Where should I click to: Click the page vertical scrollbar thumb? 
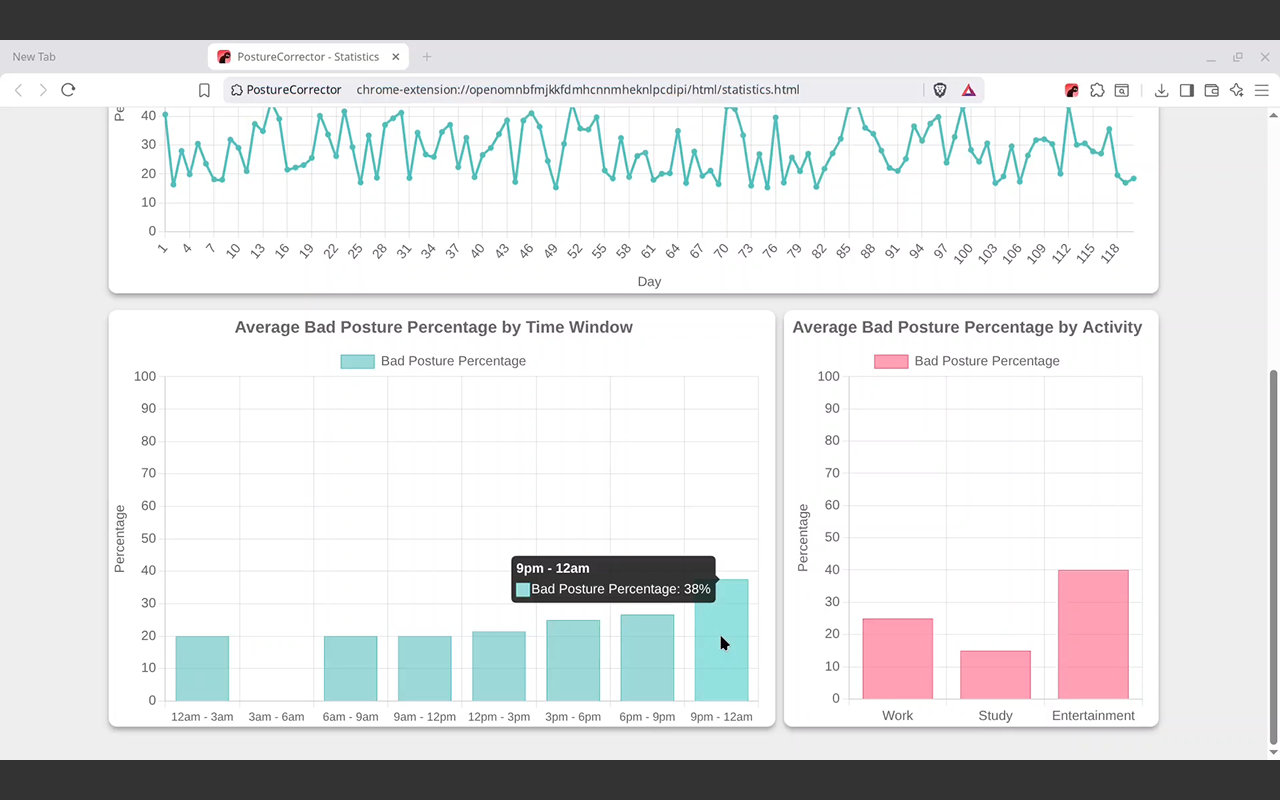click(x=1273, y=557)
